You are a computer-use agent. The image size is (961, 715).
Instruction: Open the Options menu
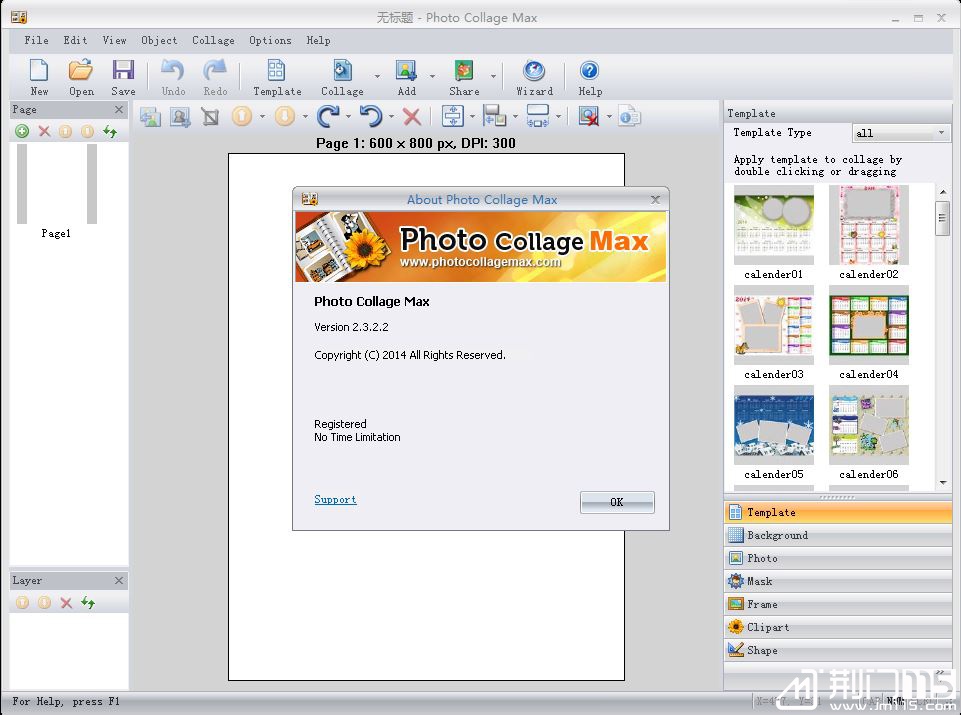(270, 40)
